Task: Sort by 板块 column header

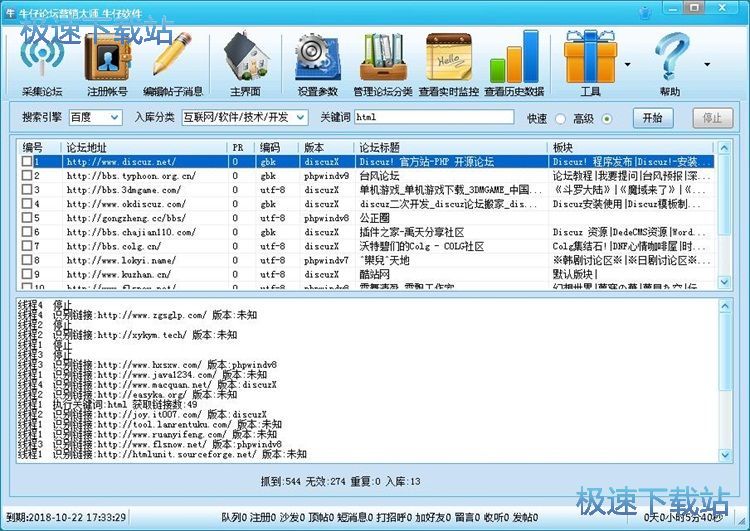Action: [x=631, y=147]
